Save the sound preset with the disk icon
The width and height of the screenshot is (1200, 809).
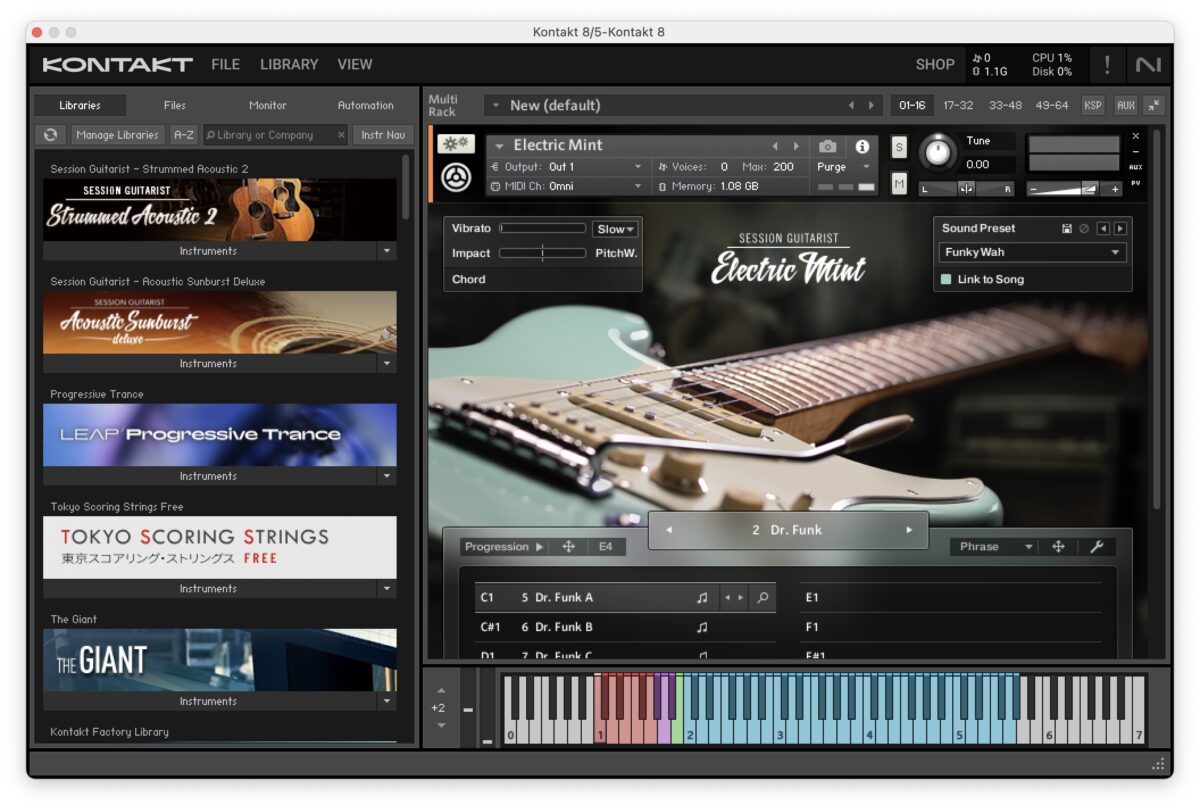(1067, 229)
